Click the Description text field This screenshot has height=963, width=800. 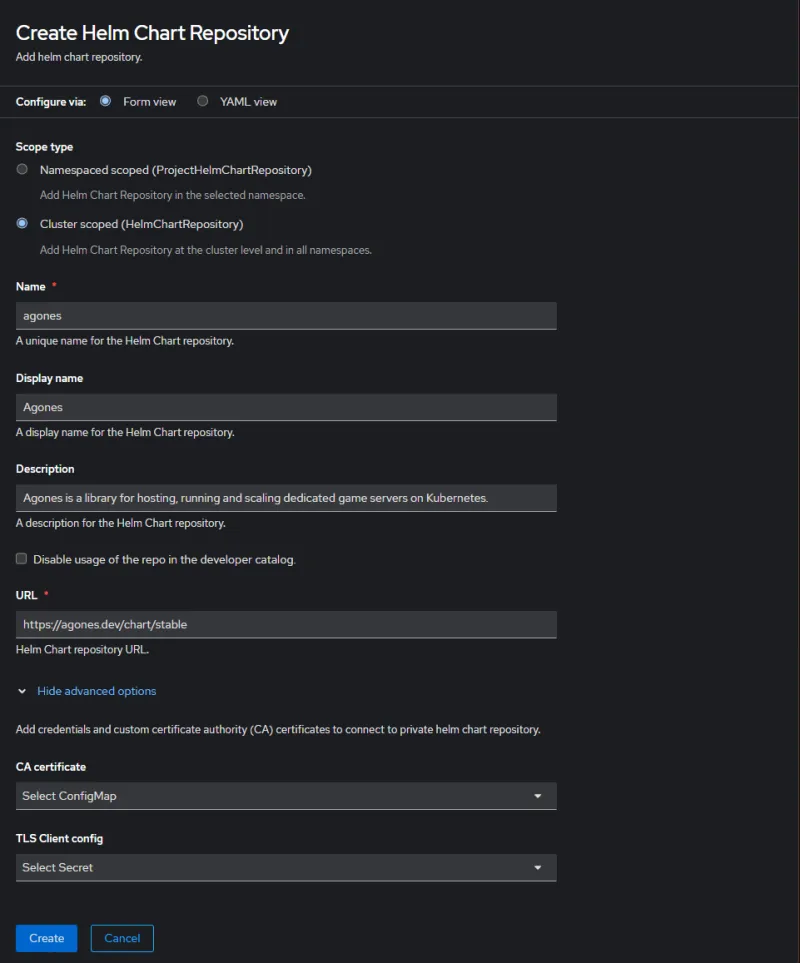coord(286,497)
